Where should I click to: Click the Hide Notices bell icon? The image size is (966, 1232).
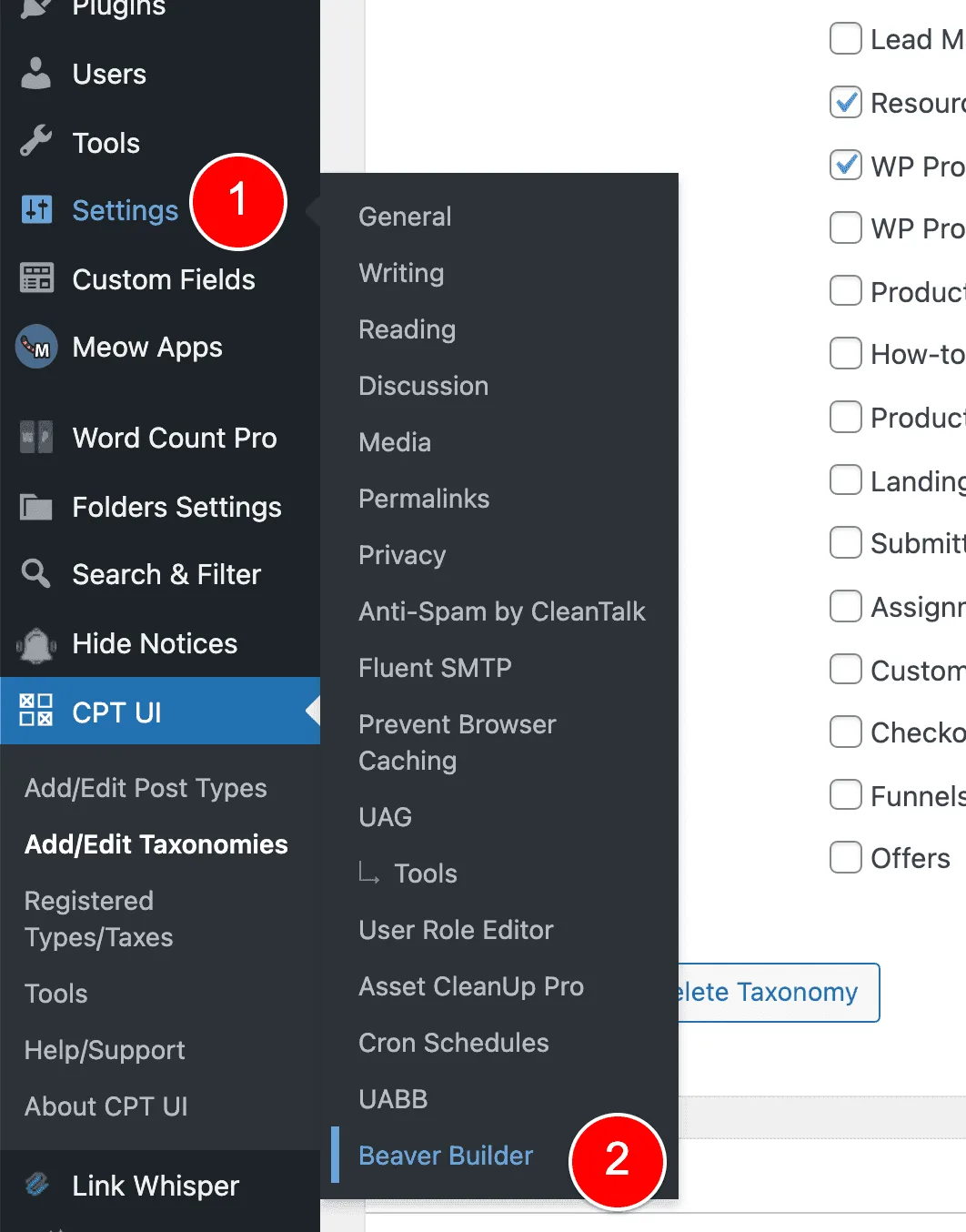tap(36, 644)
